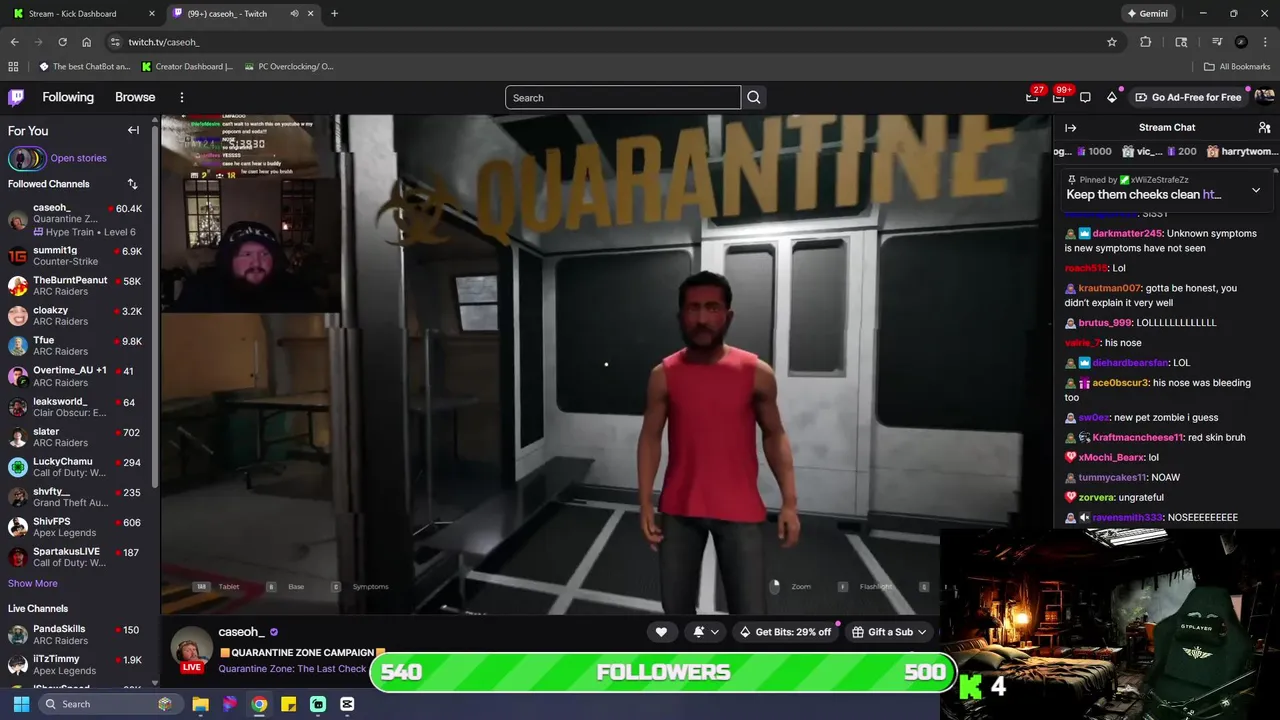Select summit1g in followed channels
The image size is (1280, 720).
coord(75,256)
